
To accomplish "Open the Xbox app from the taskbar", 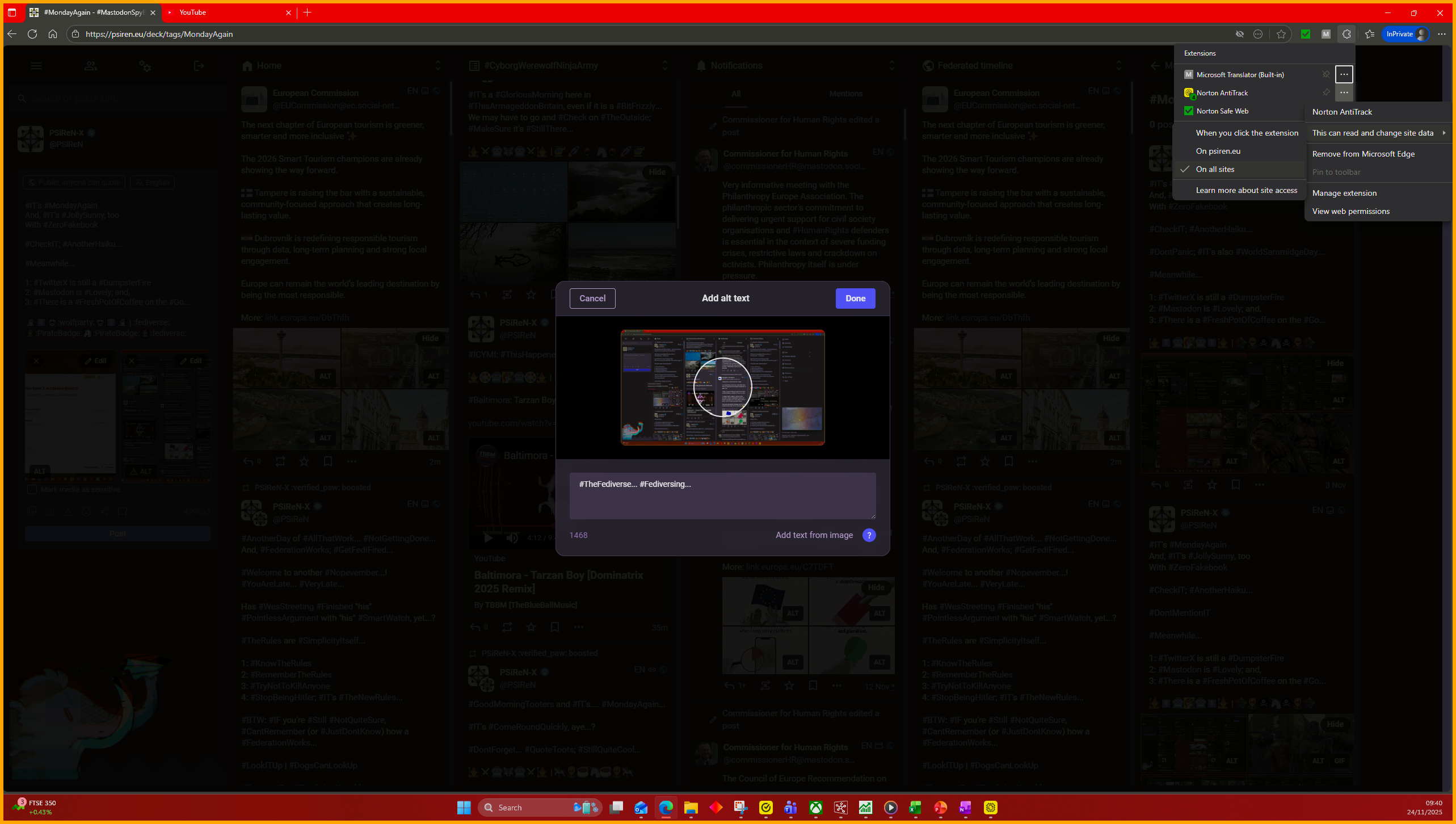I will tap(815, 808).
